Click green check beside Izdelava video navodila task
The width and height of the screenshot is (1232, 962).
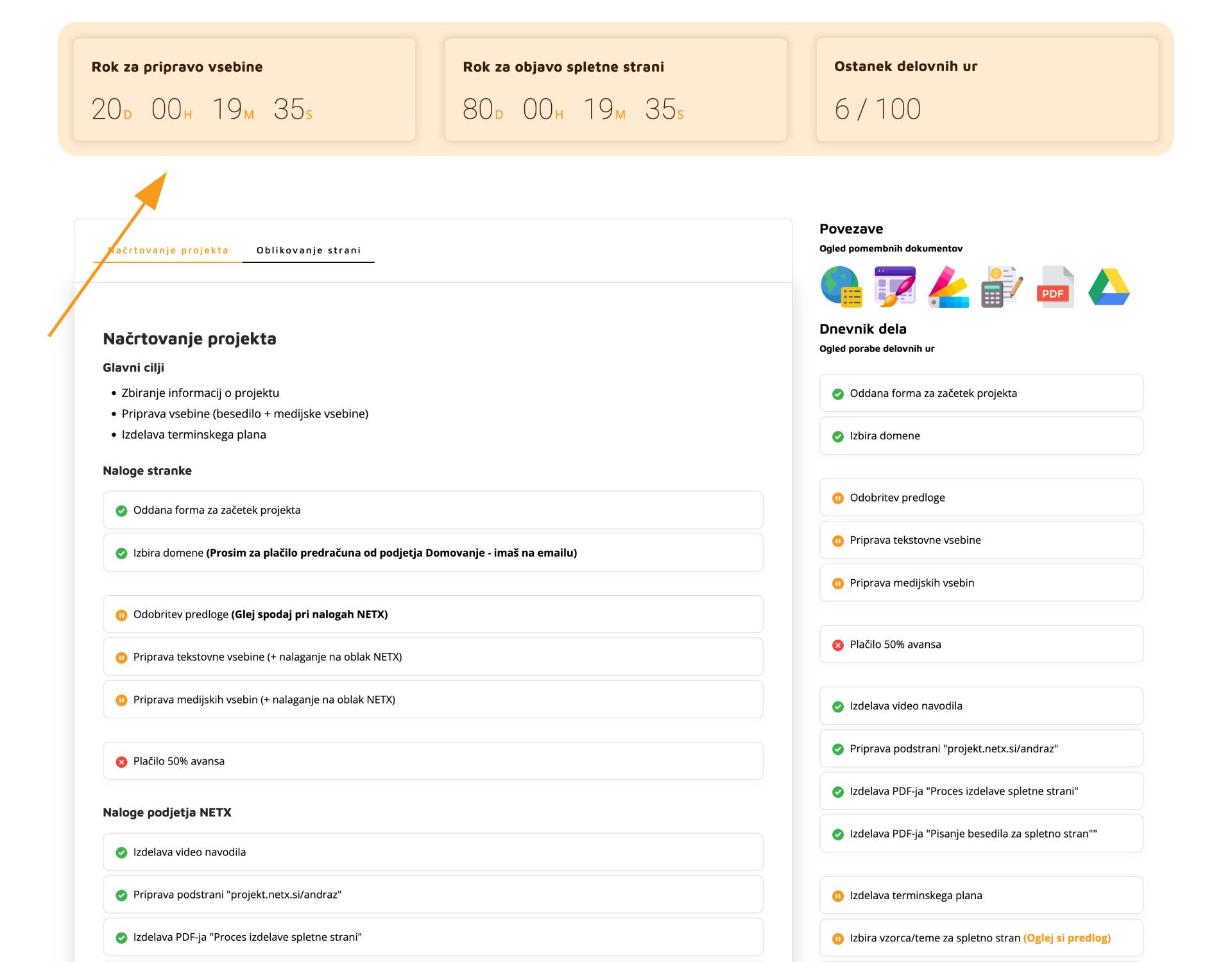click(121, 853)
